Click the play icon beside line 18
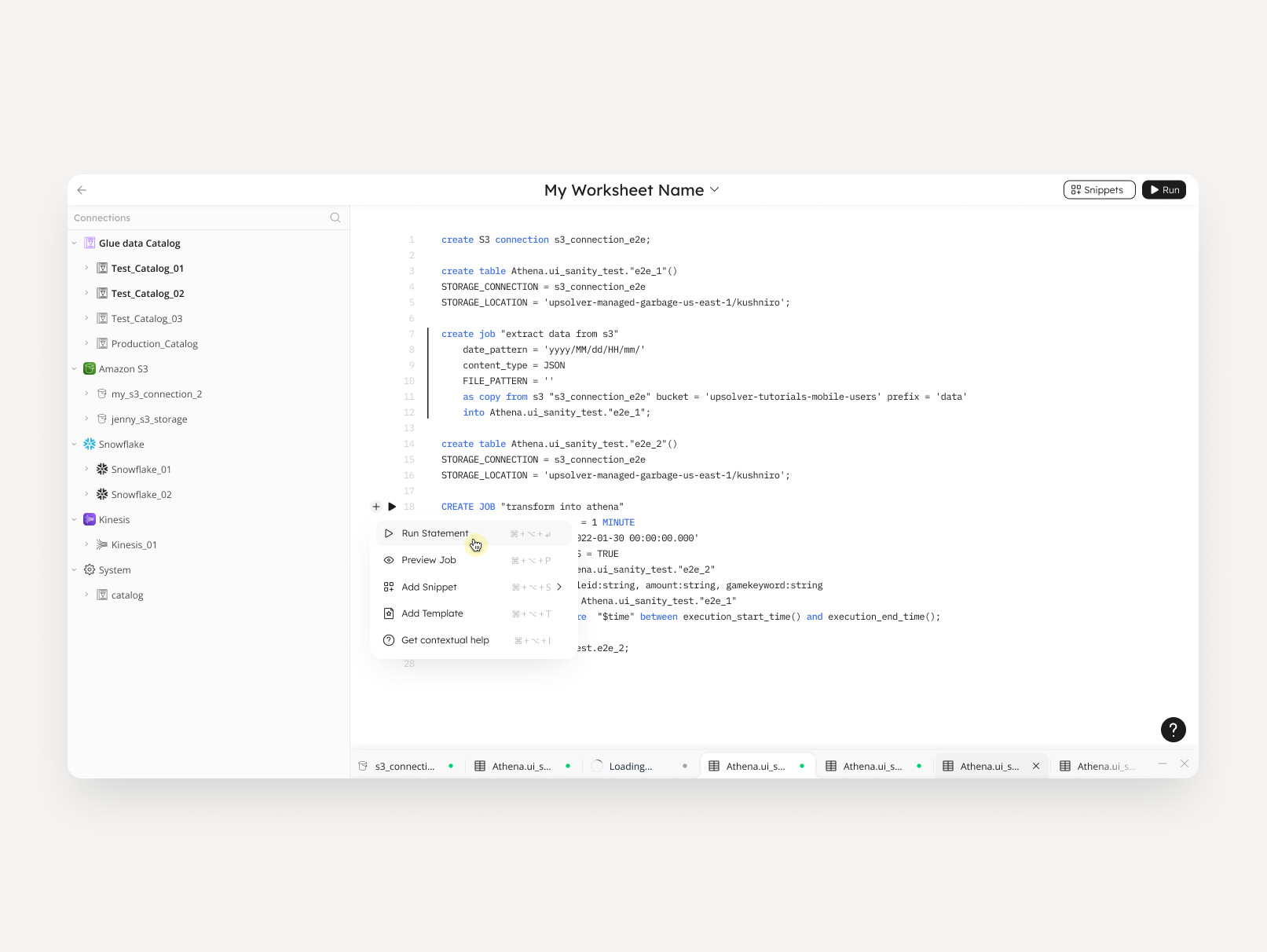Image resolution: width=1267 pixels, height=952 pixels. [392, 507]
